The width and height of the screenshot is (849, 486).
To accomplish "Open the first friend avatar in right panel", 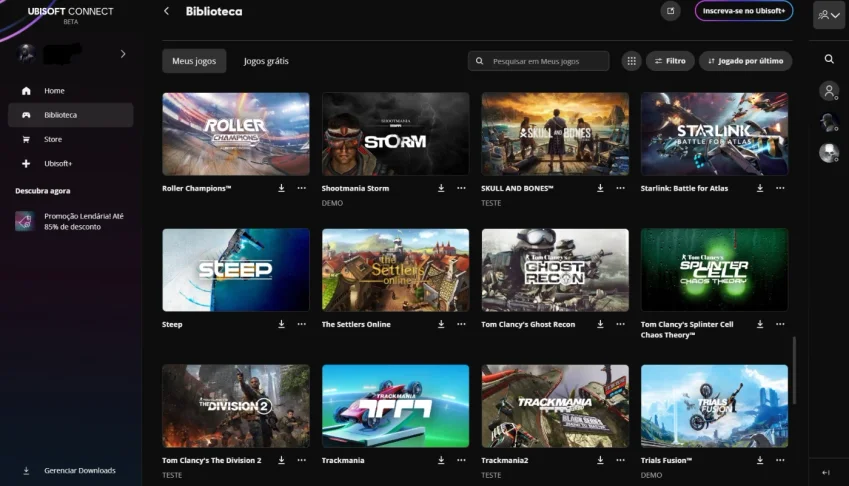I will click(829, 91).
